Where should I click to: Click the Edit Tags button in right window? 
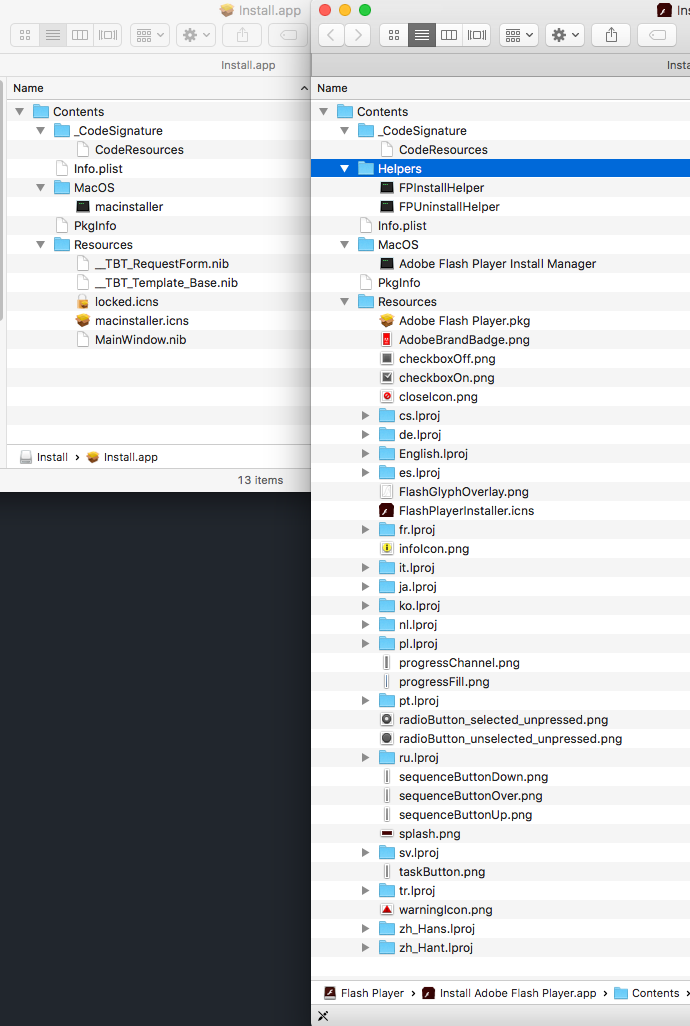coord(657,35)
